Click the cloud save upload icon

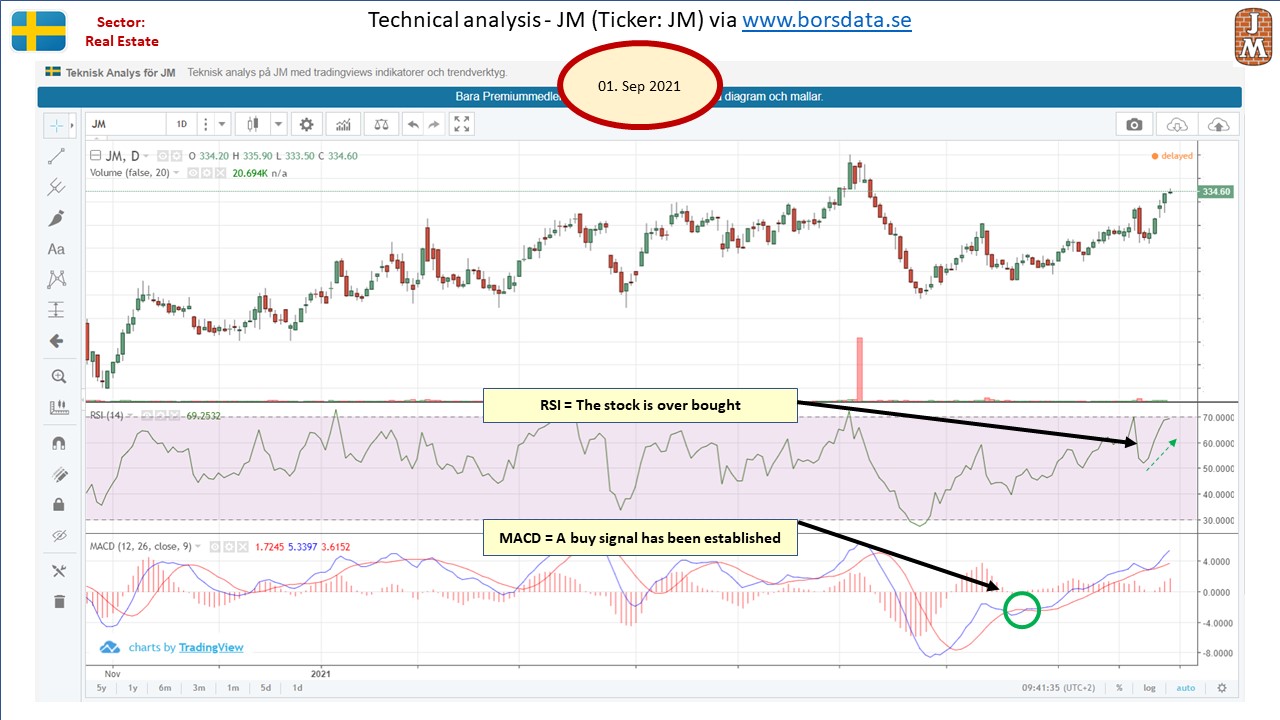(1220, 124)
